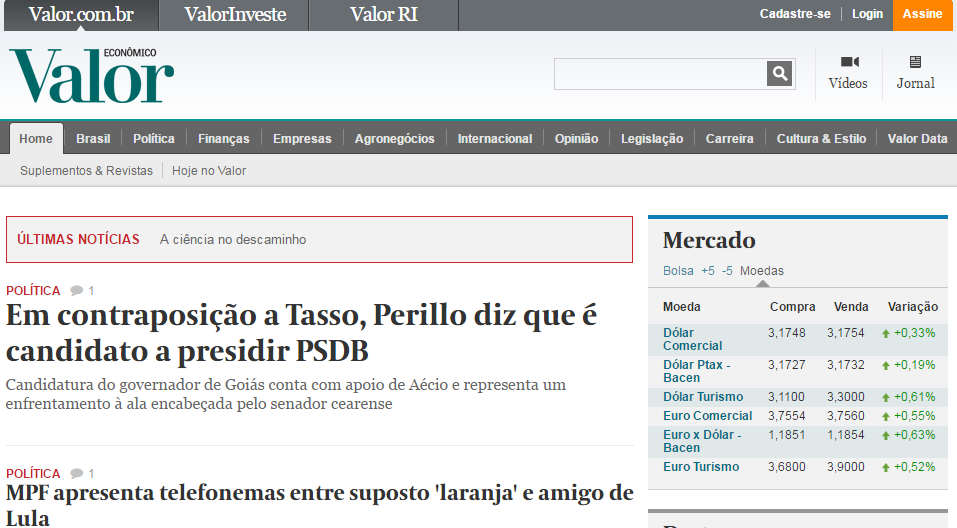957x528 pixels.
Task: Open Jornal via the newspaper icon
Action: pyautogui.click(x=915, y=63)
